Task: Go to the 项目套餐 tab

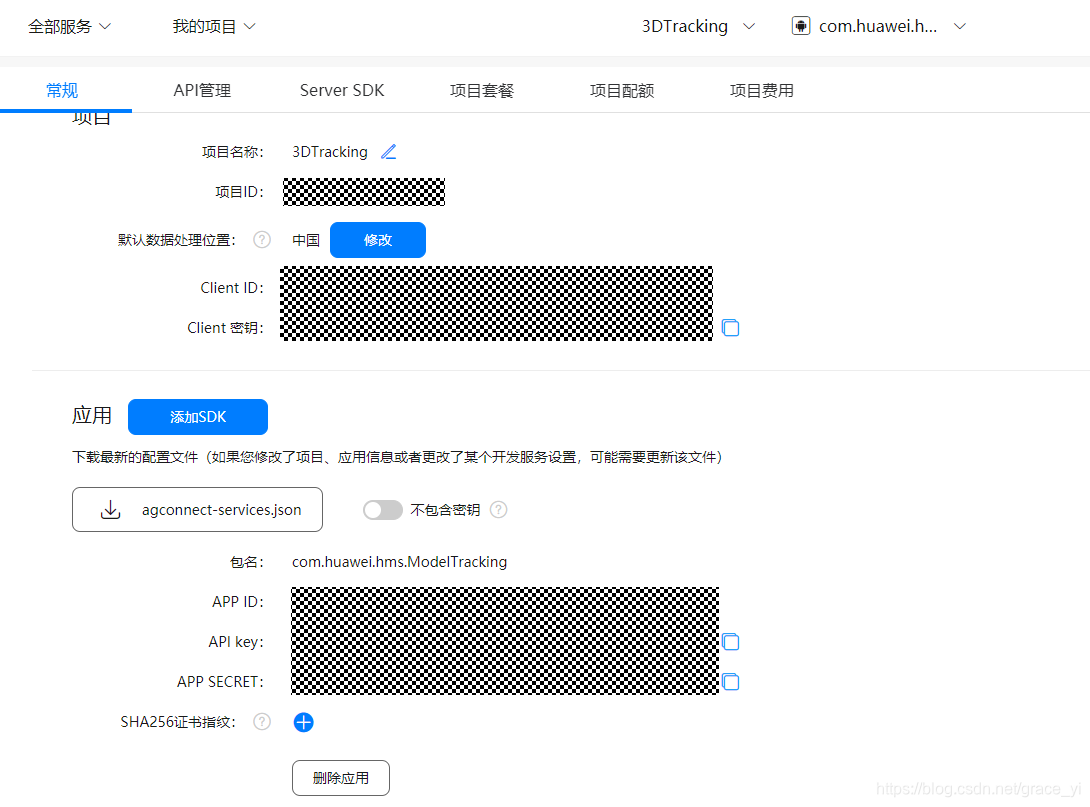Action: (x=482, y=90)
